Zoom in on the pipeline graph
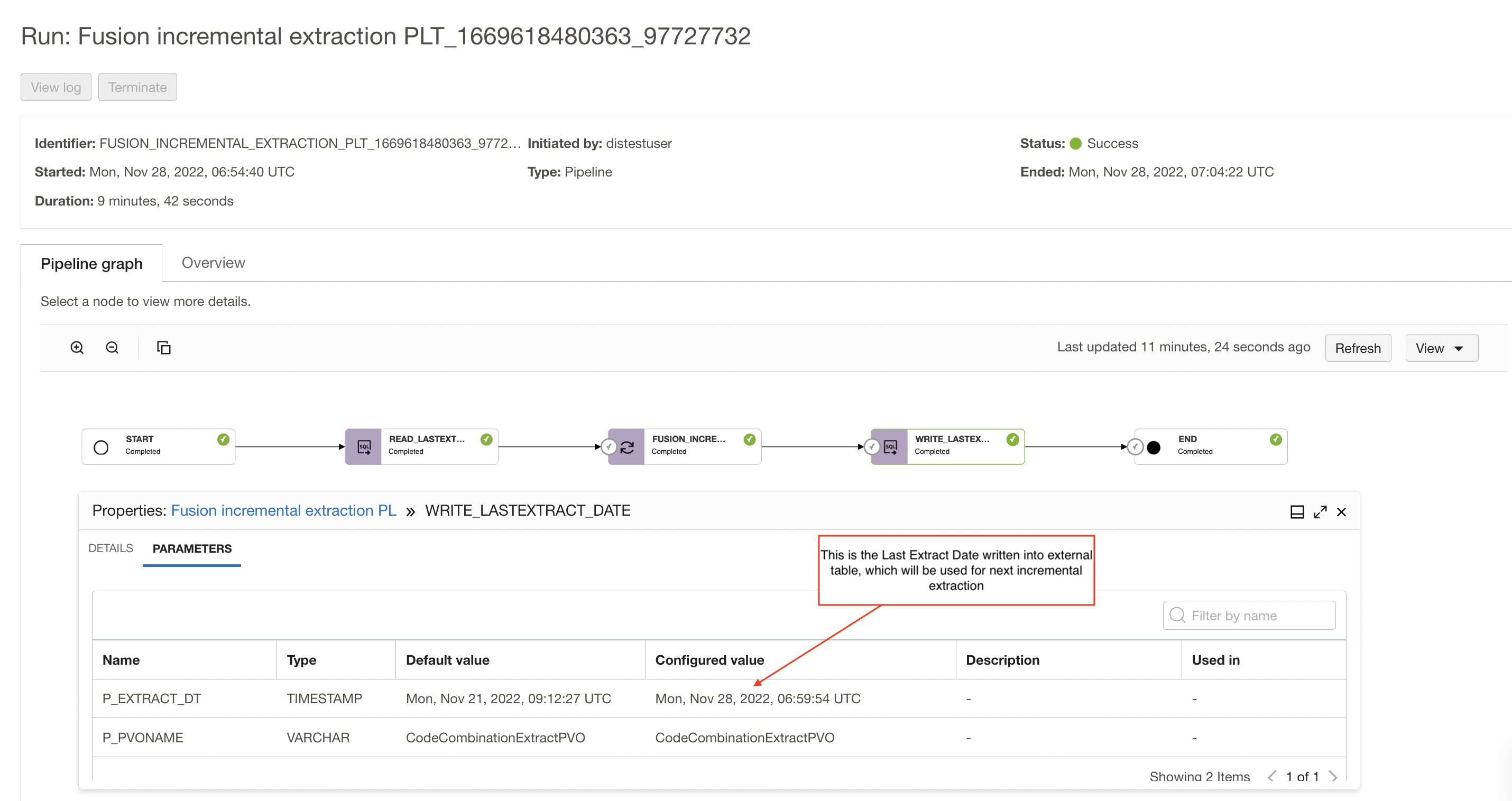1512x801 pixels. [77, 347]
